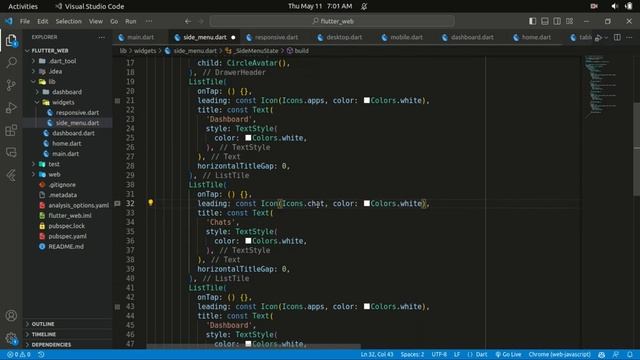
Task: Open the Accounts menu icon
Action: coord(11,316)
